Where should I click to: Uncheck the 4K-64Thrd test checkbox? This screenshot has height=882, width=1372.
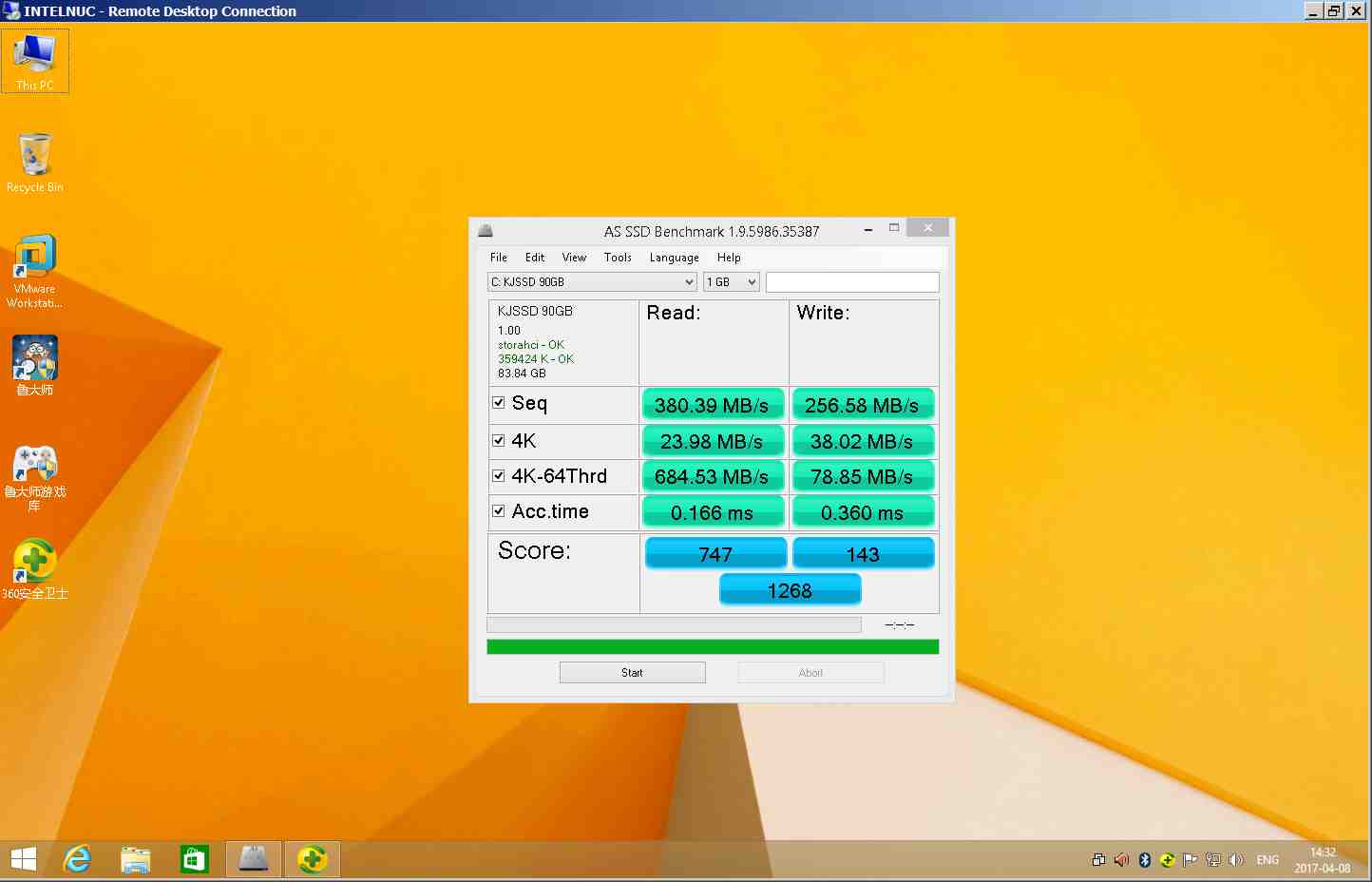(499, 476)
